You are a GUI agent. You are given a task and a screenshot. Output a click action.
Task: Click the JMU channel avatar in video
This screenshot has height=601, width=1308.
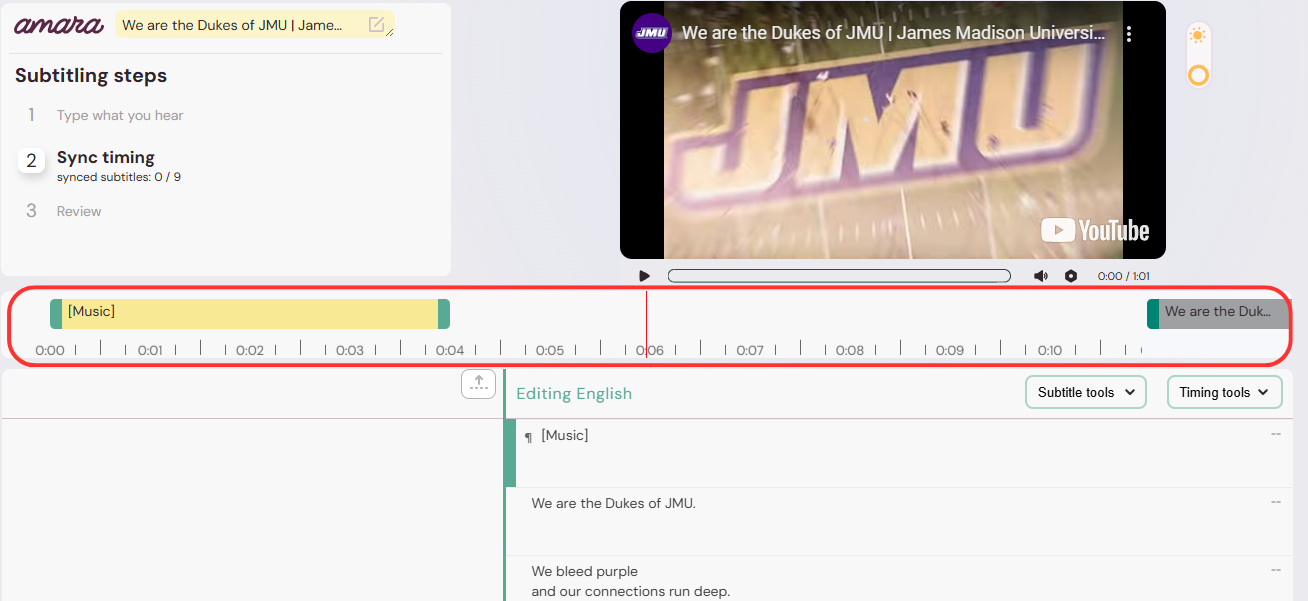coord(651,33)
